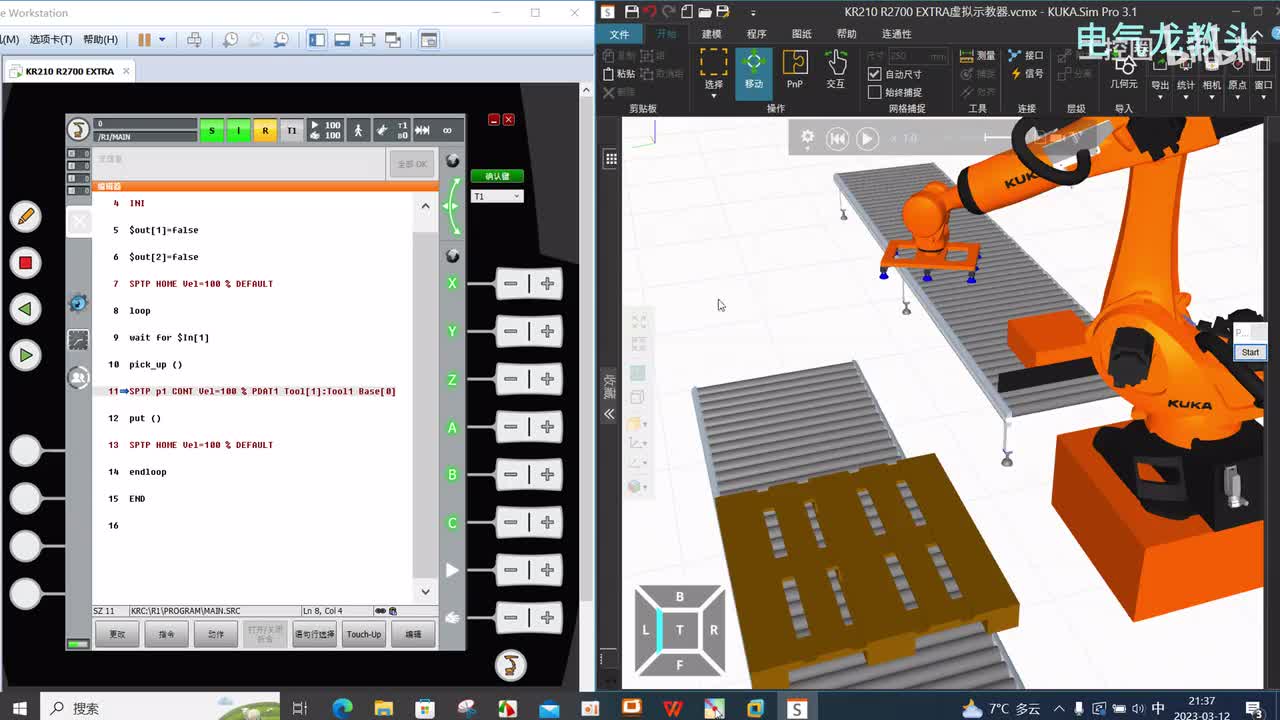Open simulation settings gear icon
Screen dimensions: 1280x720
click(807, 138)
